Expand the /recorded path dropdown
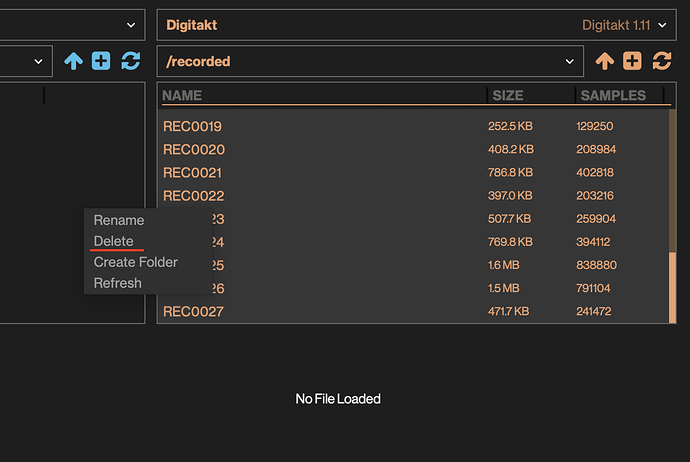The width and height of the screenshot is (690, 462). [x=569, y=61]
